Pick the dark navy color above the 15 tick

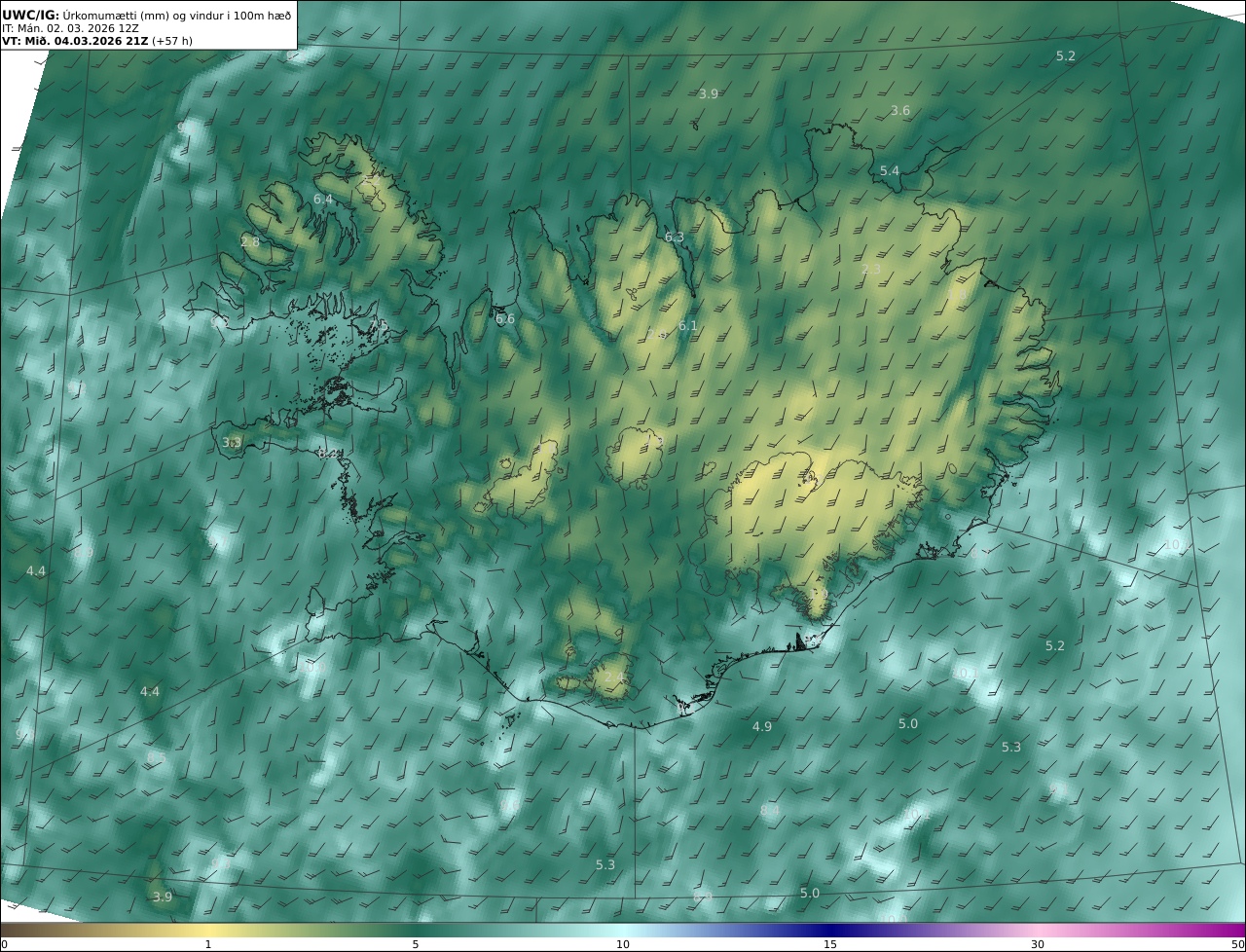click(x=830, y=930)
